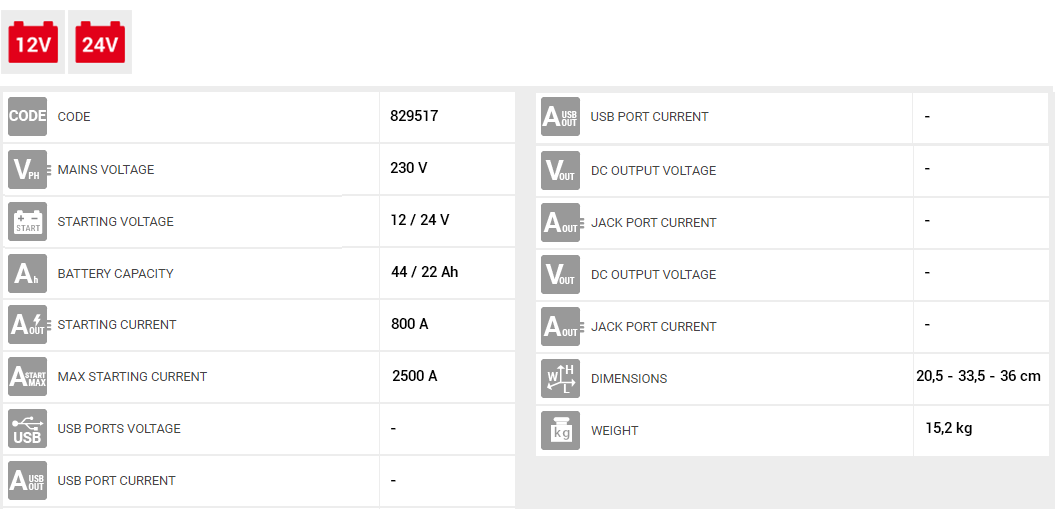
Task: Select the product code value 829517
Action: (414, 116)
